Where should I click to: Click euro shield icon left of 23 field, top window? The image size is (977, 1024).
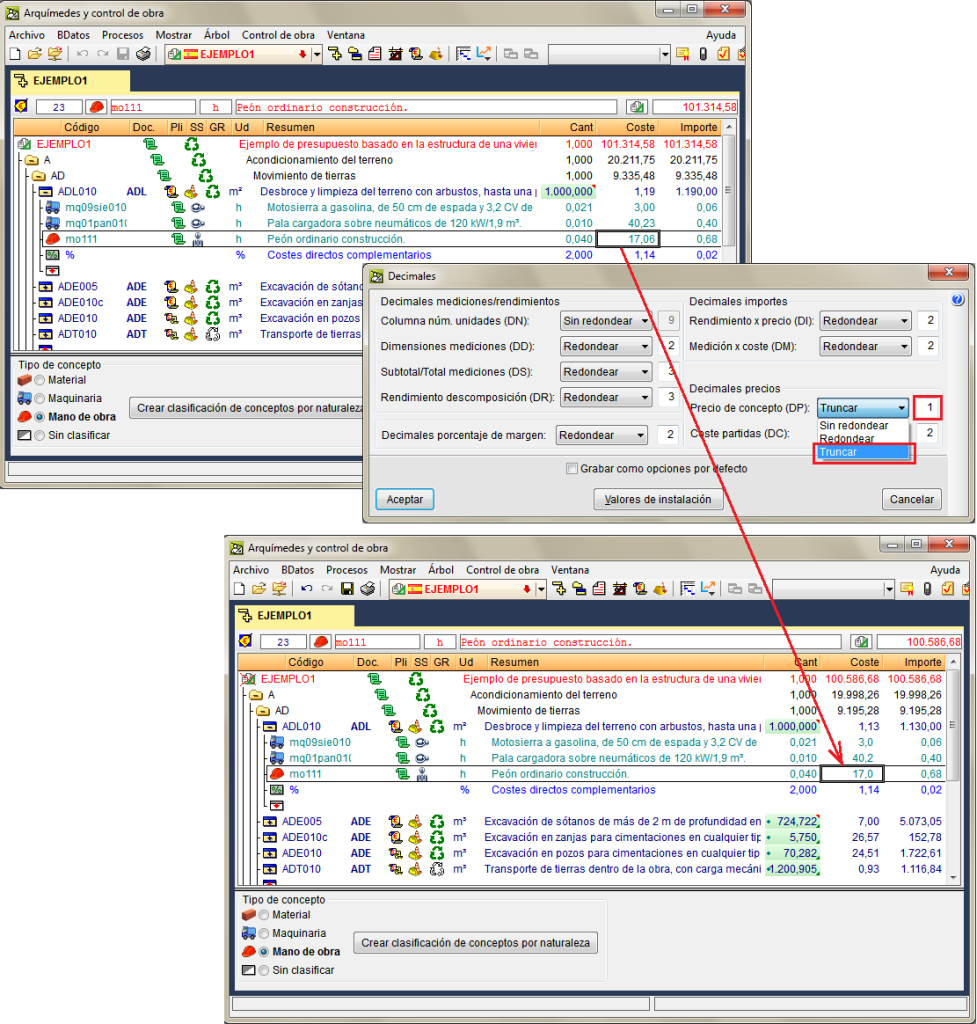coord(21,106)
